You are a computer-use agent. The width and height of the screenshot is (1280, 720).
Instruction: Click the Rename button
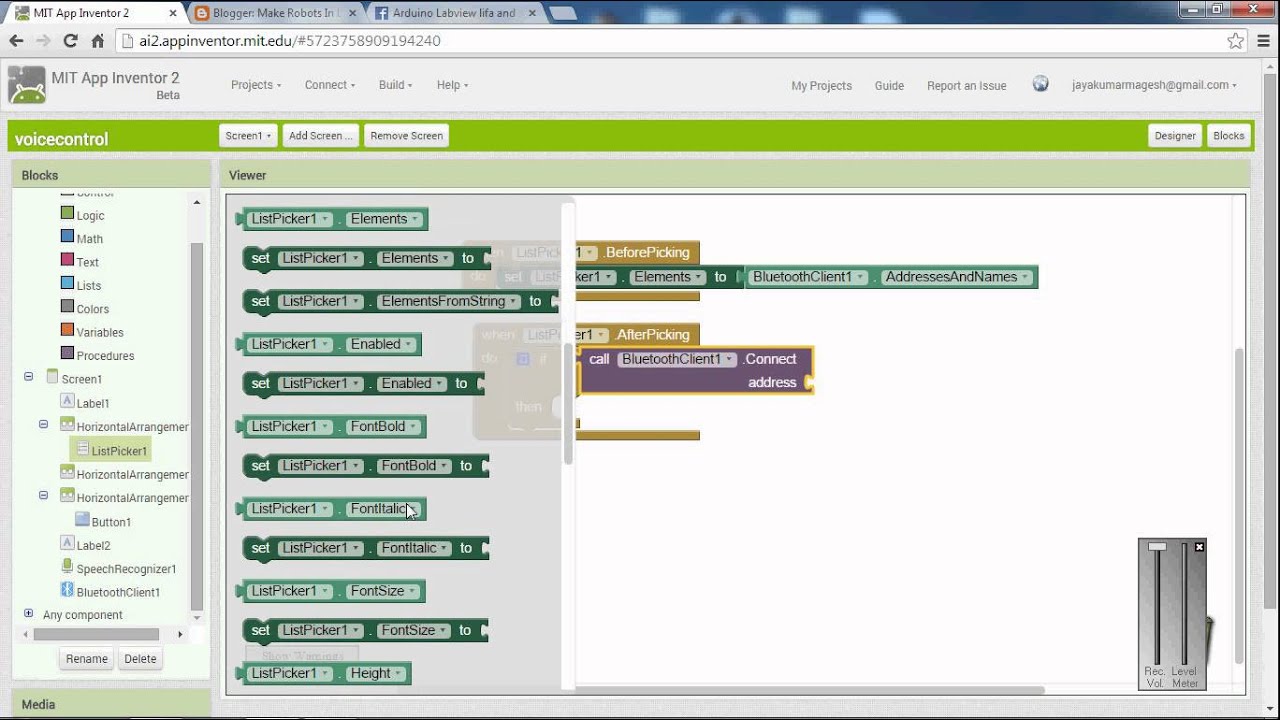87,659
